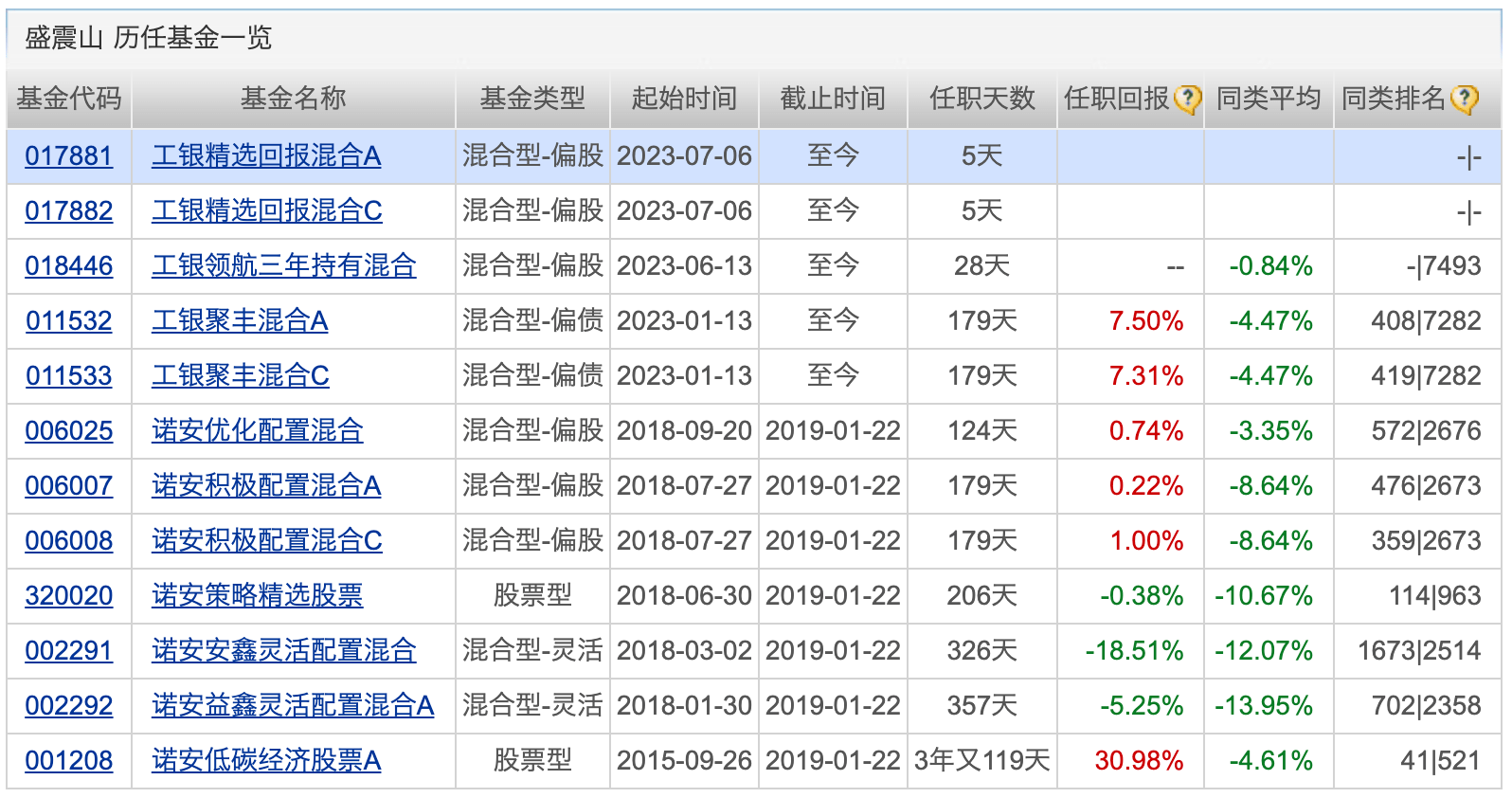Click the 截止时间 column header
Viewport: 1512px width, 798px height.
pyautogui.click(x=833, y=99)
